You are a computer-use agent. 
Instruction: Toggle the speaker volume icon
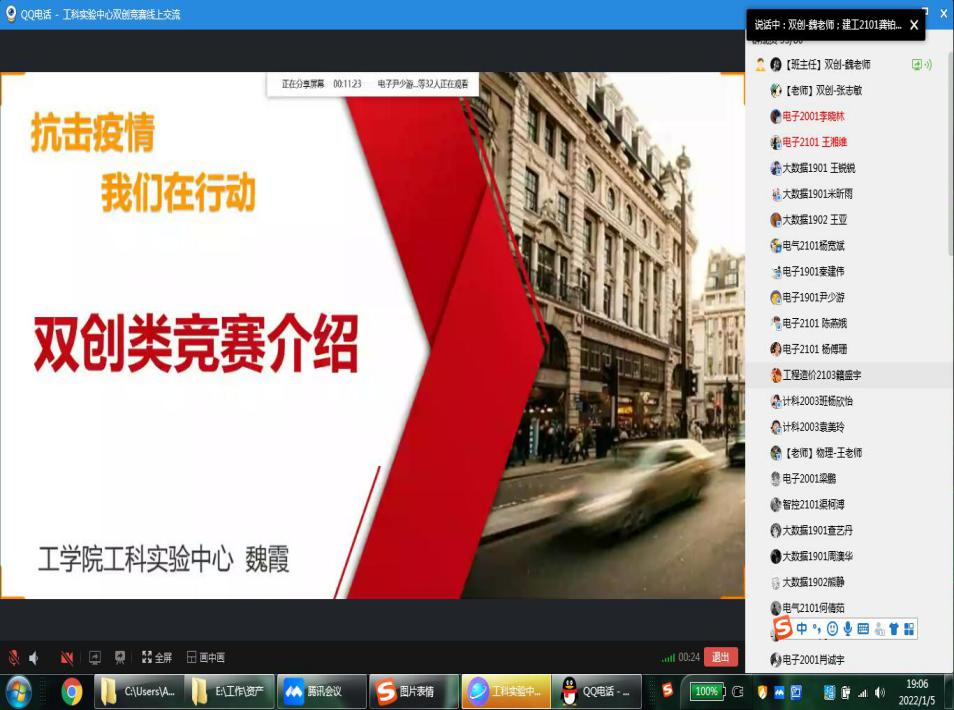34,657
